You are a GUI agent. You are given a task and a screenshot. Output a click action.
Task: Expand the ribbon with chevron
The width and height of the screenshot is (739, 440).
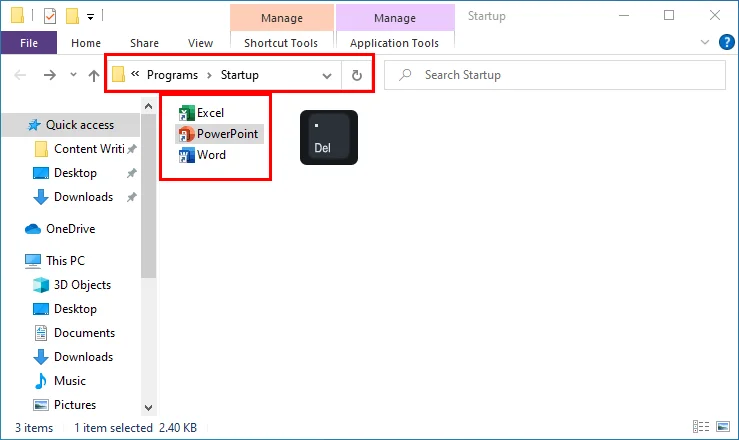pyautogui.click(x=705, y=42)
